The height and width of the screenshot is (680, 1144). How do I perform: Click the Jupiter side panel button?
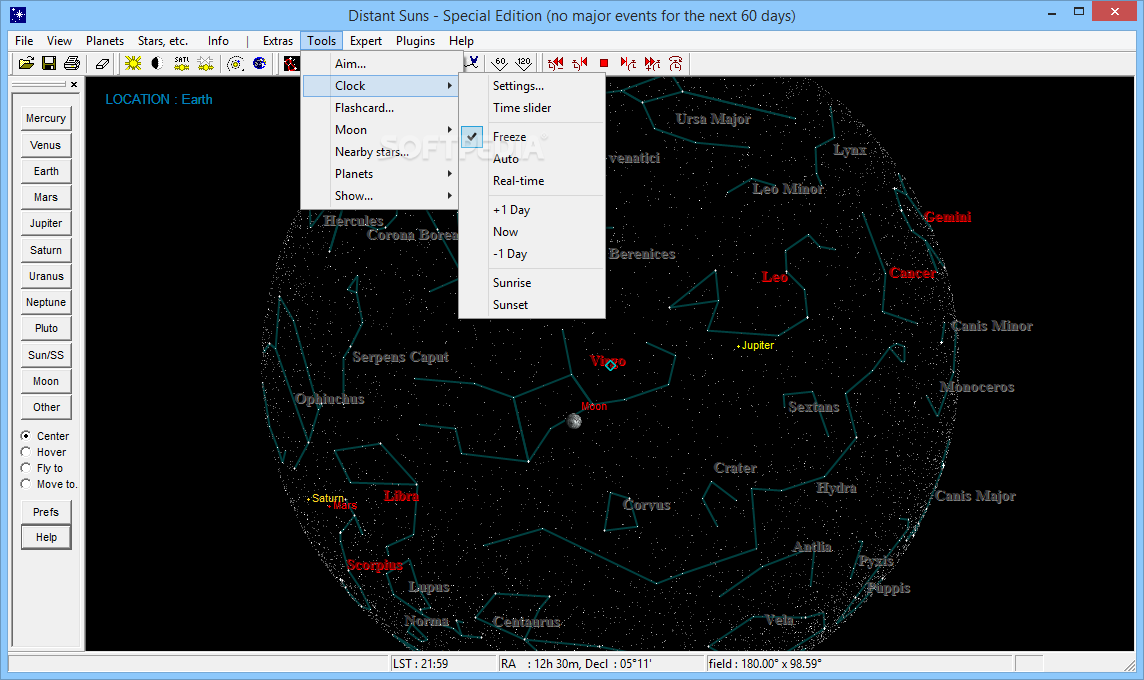click(46, 223)
